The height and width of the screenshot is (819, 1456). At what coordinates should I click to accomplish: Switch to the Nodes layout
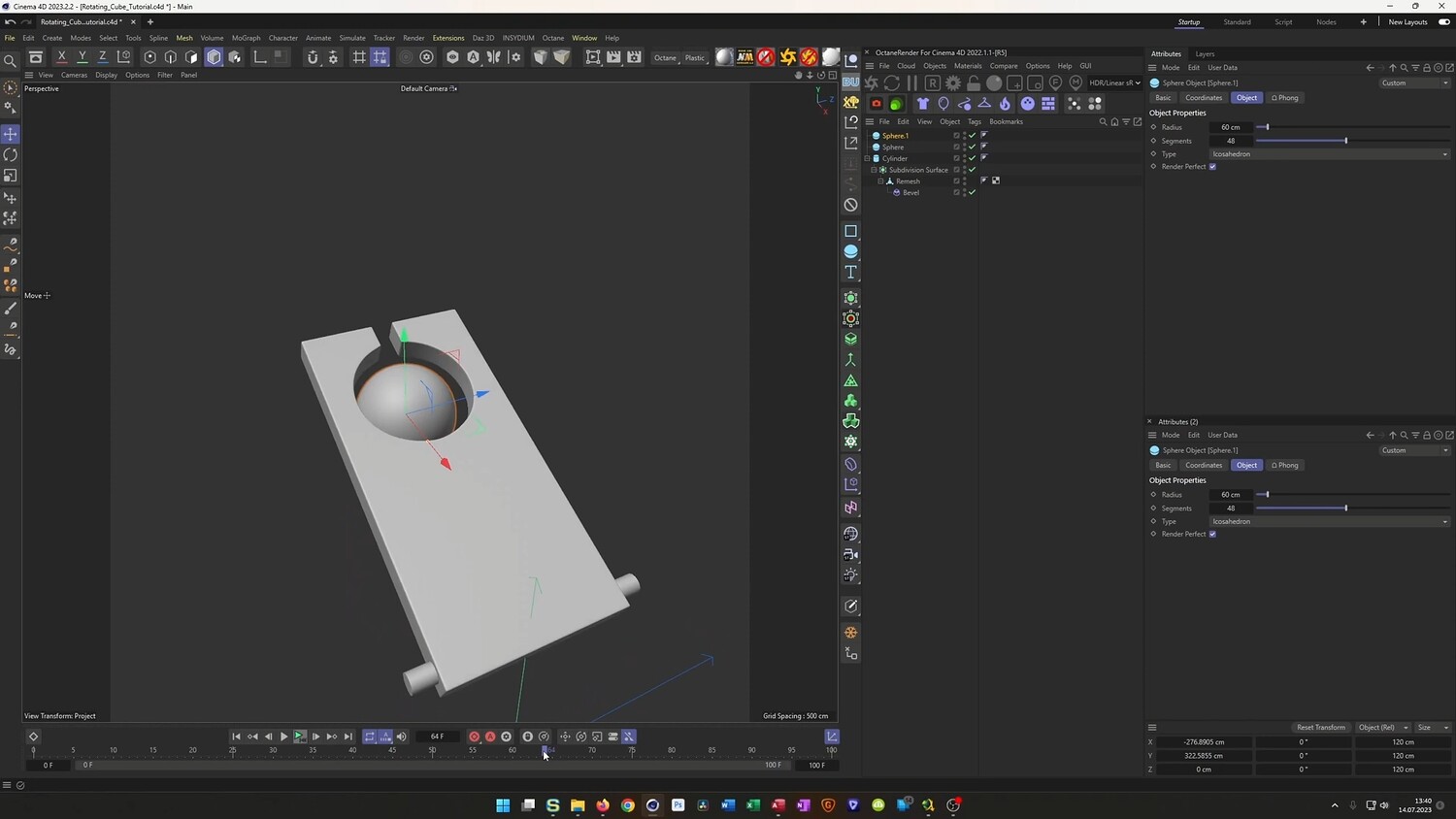pos(1326,22)
